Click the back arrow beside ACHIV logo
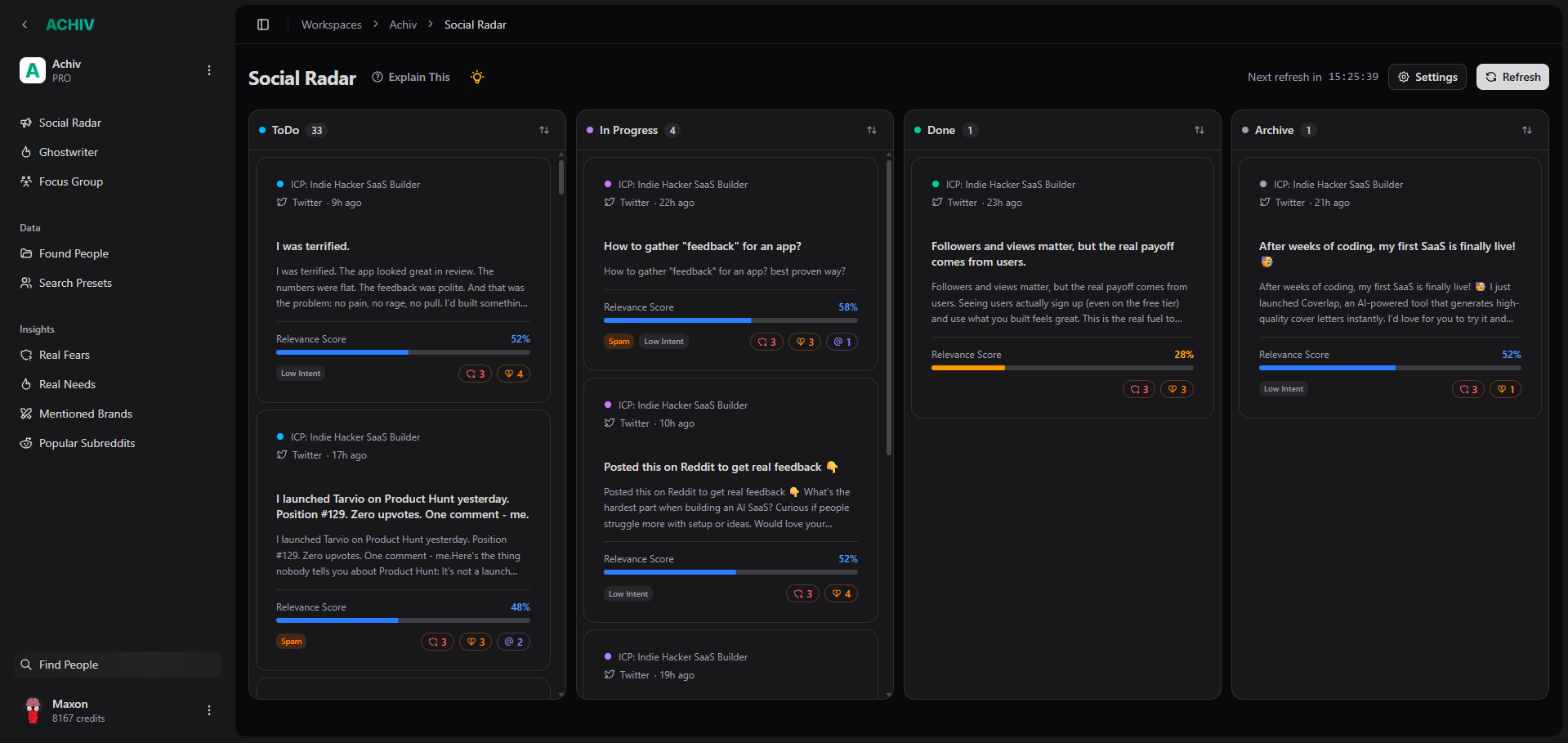 click(25, 25)
